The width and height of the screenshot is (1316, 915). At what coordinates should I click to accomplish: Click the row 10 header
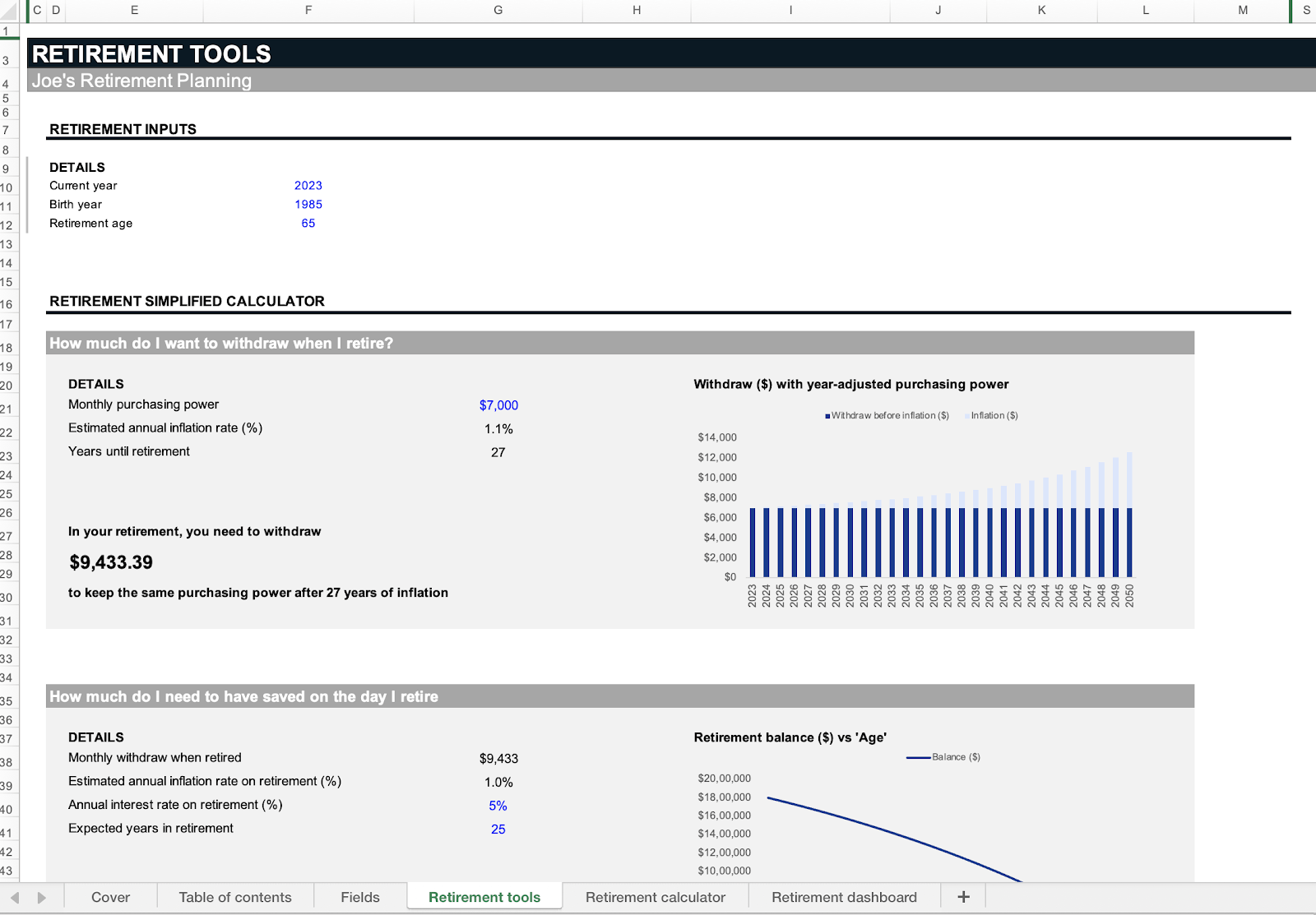click(7, 187)
